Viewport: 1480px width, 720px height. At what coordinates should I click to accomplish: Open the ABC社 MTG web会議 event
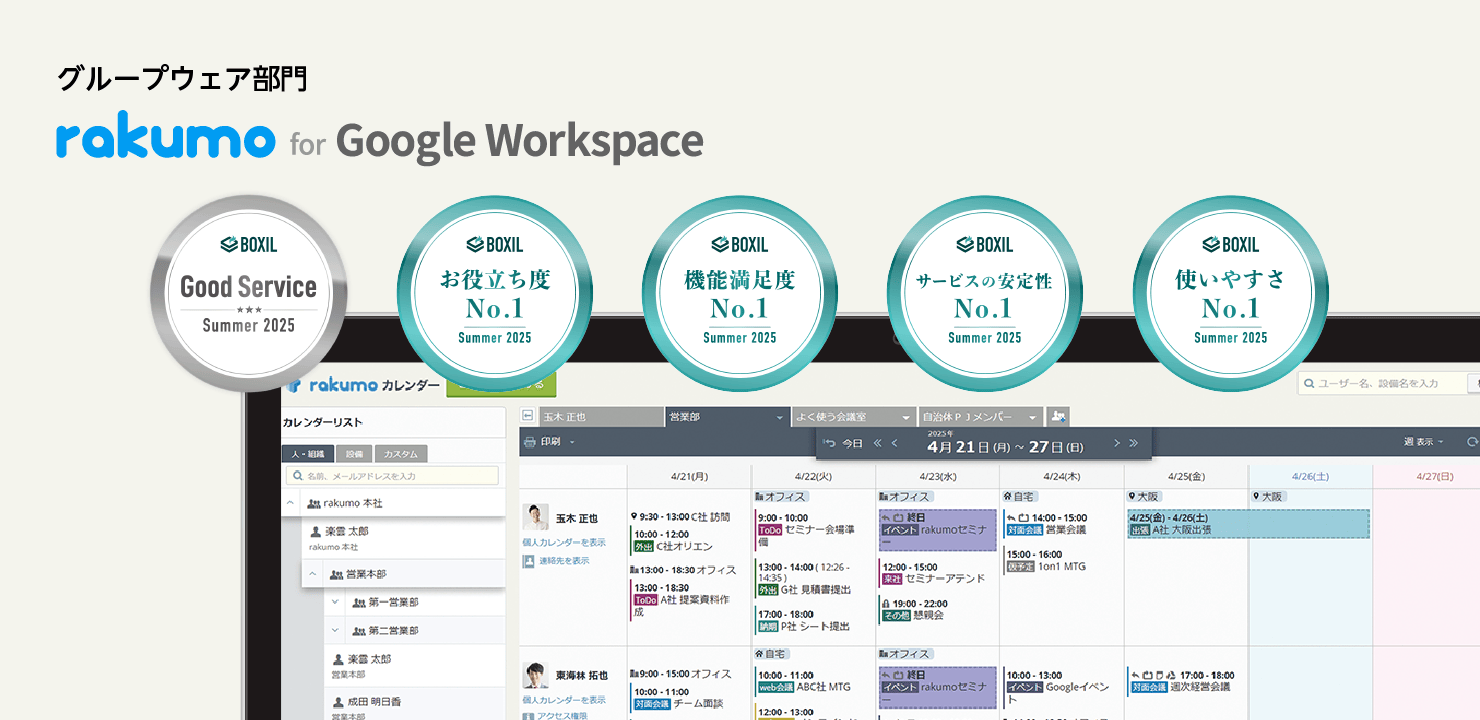[801, 681]
